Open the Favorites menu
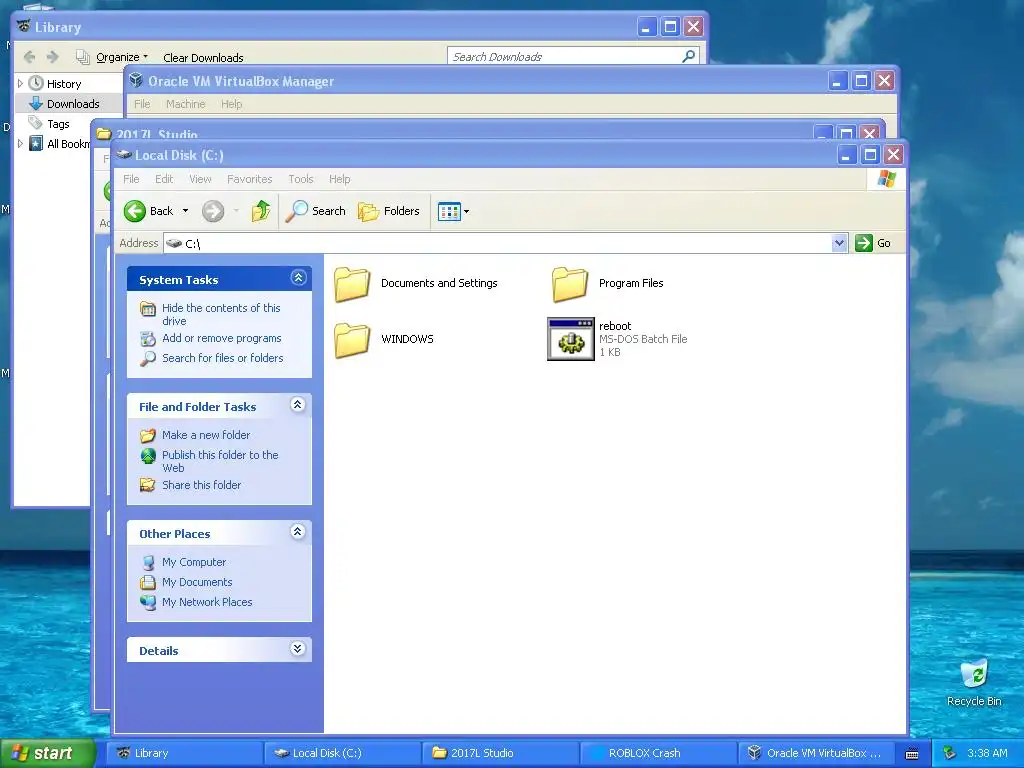1024x768 pixels. (x=249, y=179)
